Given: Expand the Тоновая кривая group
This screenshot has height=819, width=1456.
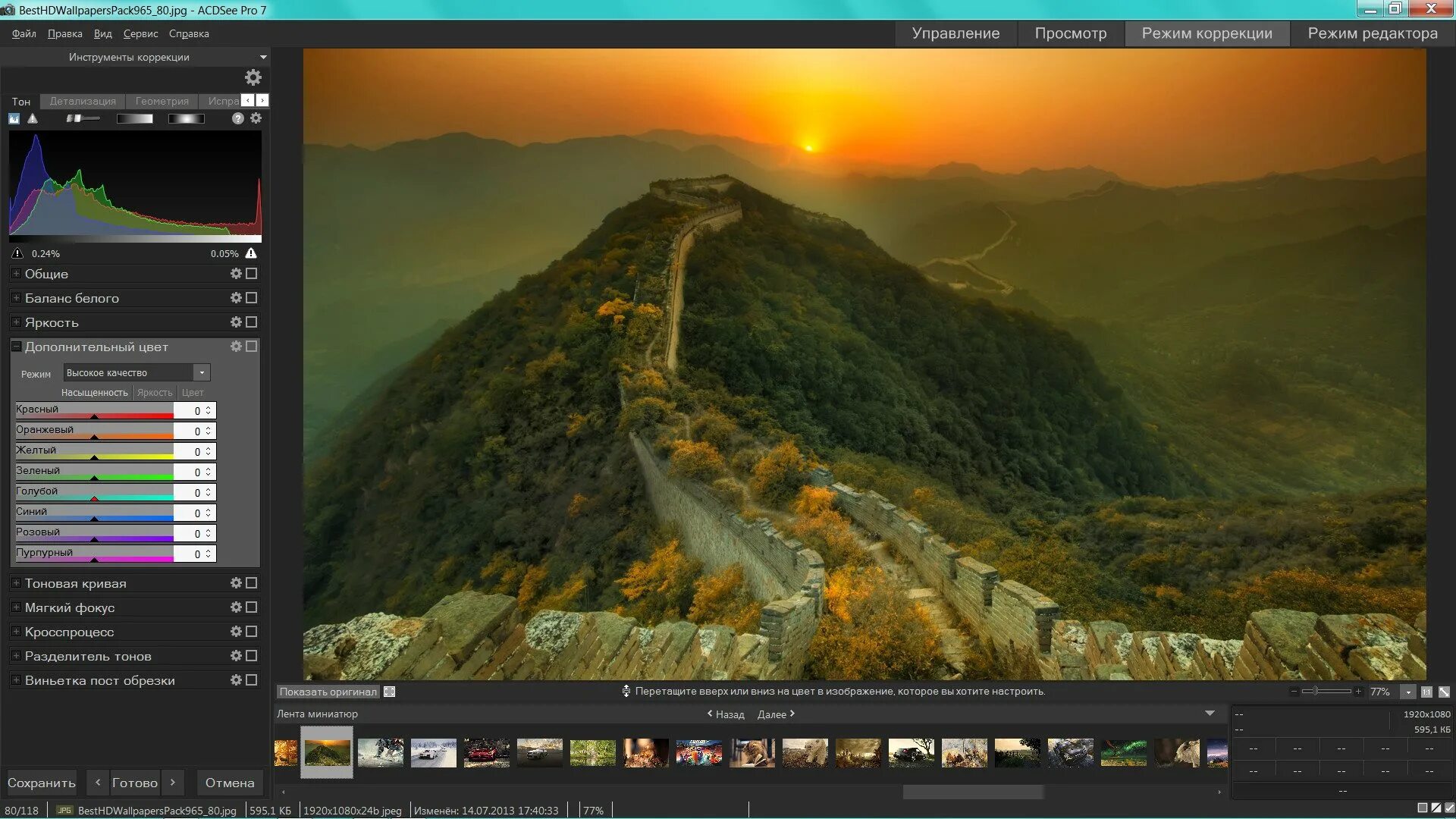Looking at the screenshot, I should click(16, 583).
